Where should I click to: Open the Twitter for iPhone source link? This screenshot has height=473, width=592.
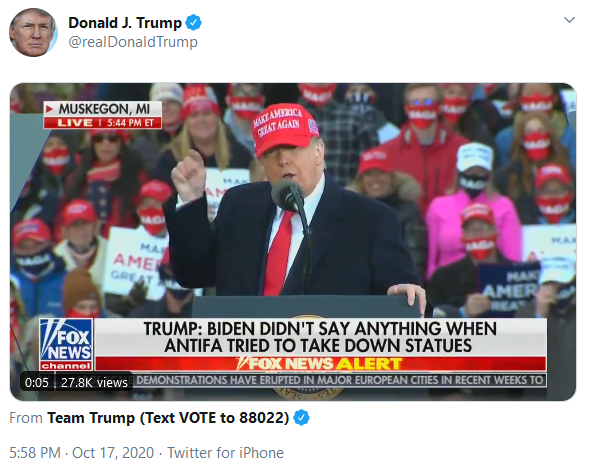click(225, 453)
